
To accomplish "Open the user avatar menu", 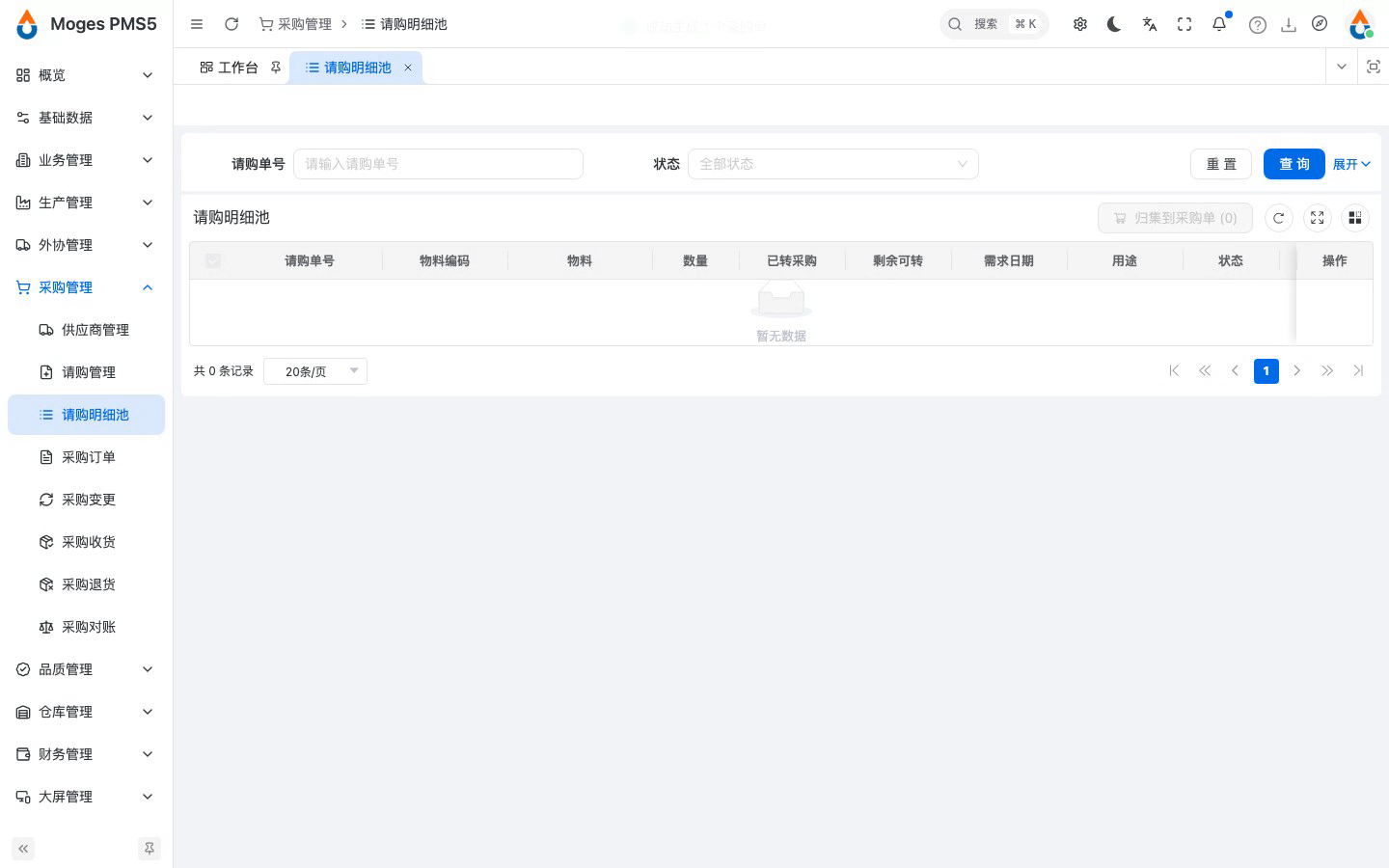I will click(1360, 24).
